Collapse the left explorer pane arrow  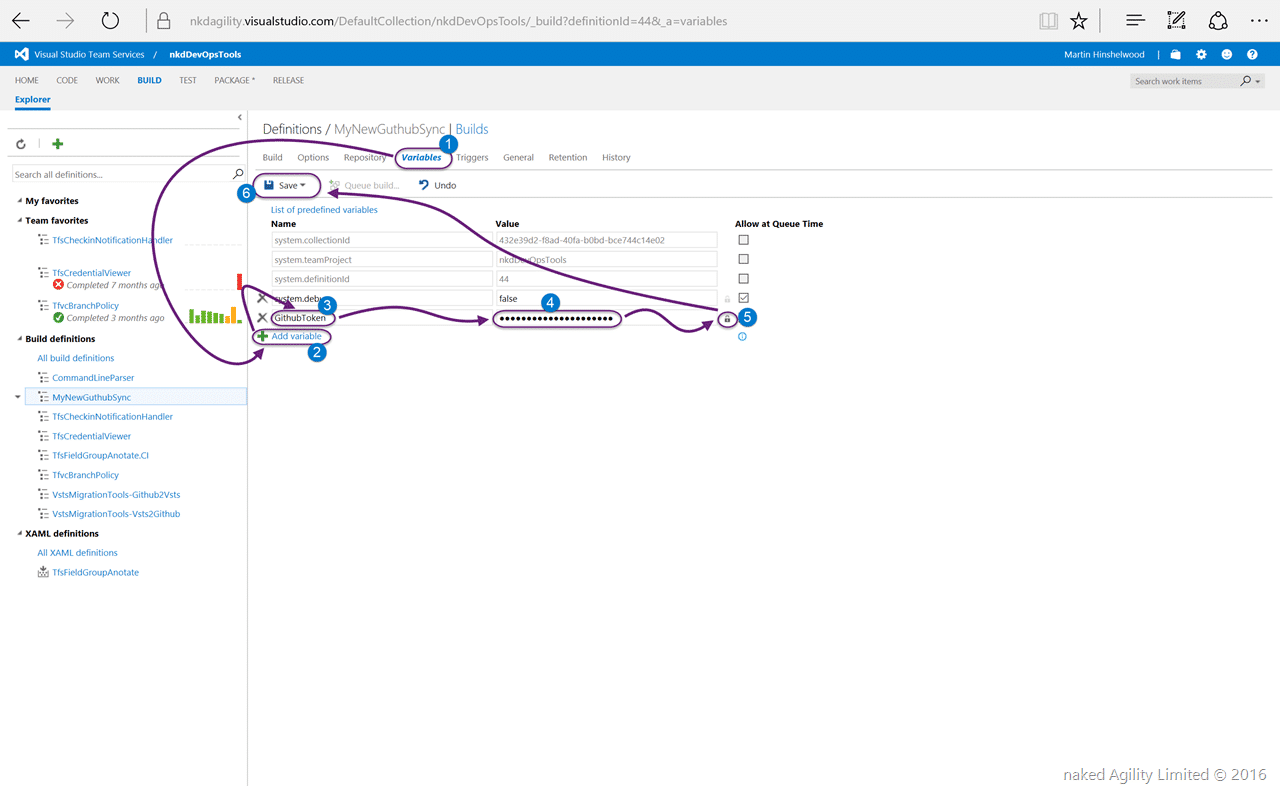(x=240, y=117)
